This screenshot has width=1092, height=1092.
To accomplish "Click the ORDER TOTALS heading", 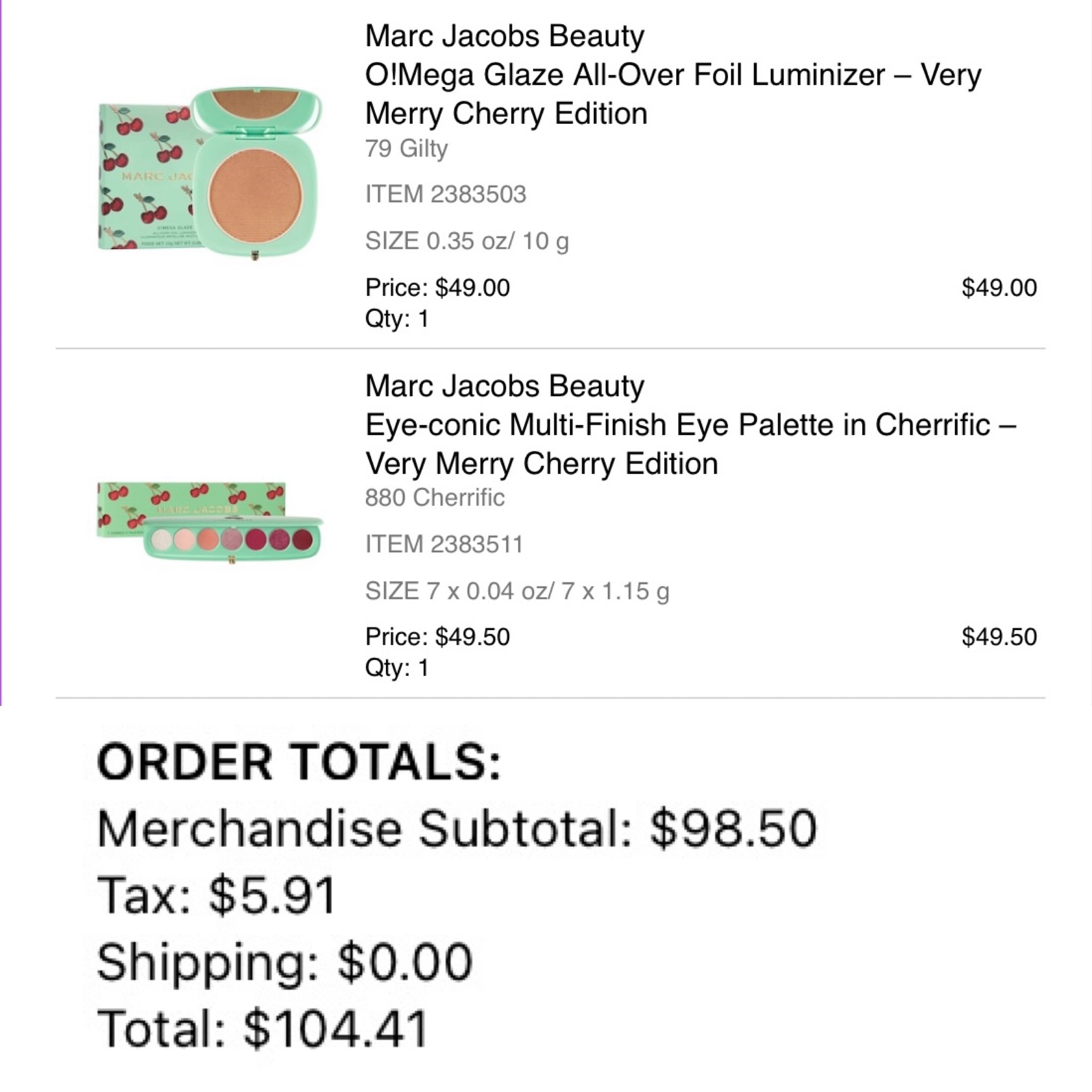I will [x=299, y=762].
